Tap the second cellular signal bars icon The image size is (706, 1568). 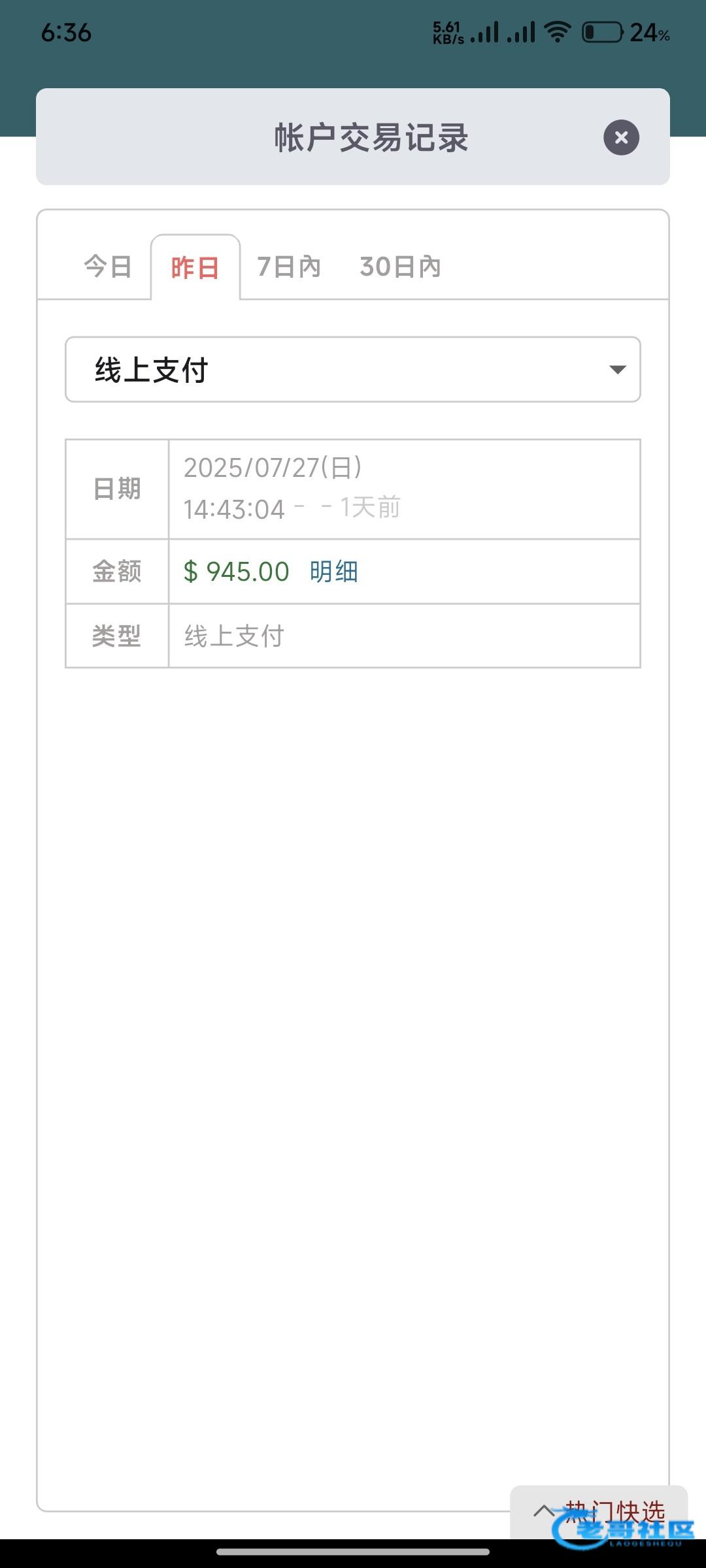521,32
